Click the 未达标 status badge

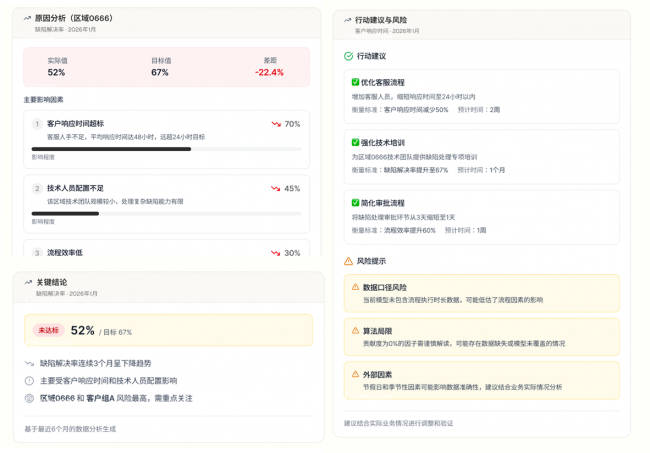(48, 330)
